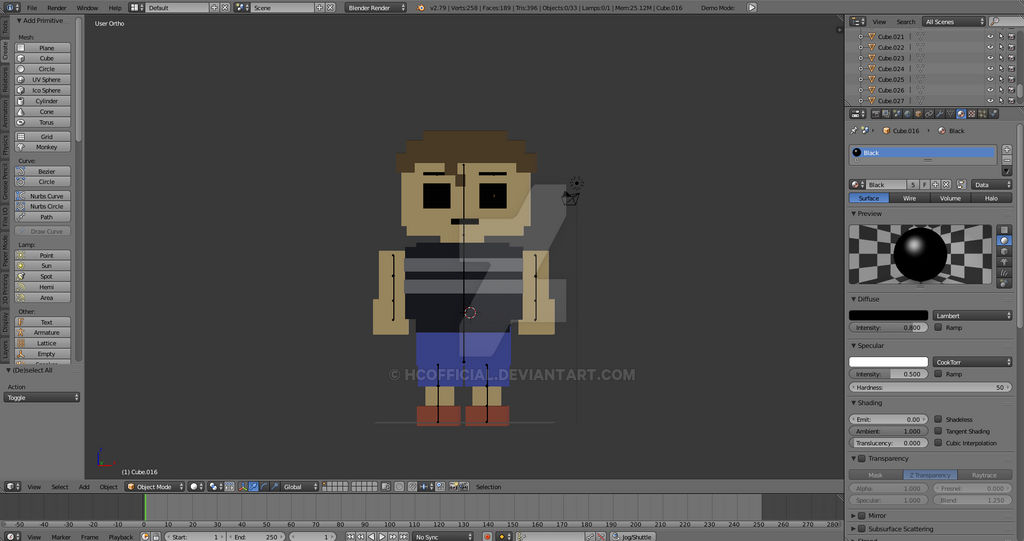Open the No Sync playback dropdown
The image size is (1024, 541).
point(443,537)
